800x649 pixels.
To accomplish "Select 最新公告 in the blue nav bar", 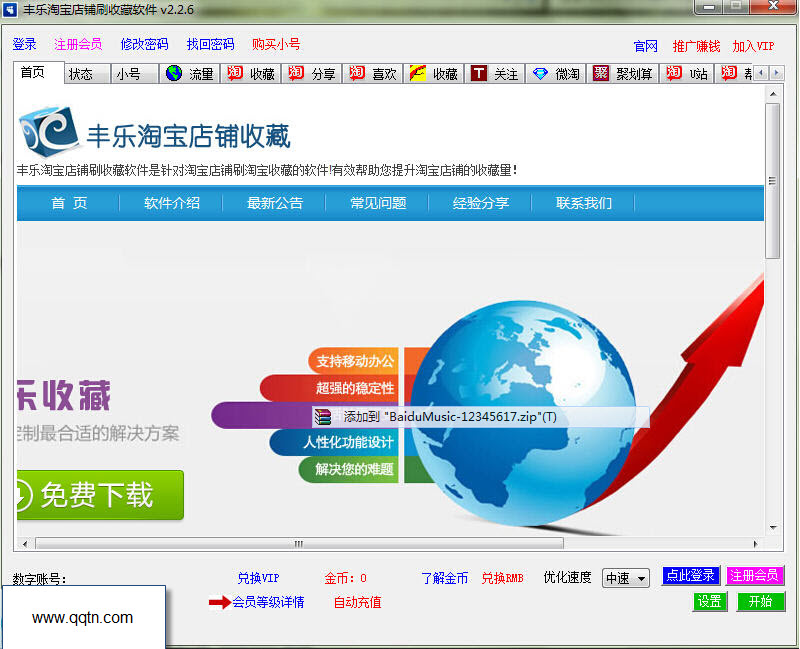I will 274,203.
